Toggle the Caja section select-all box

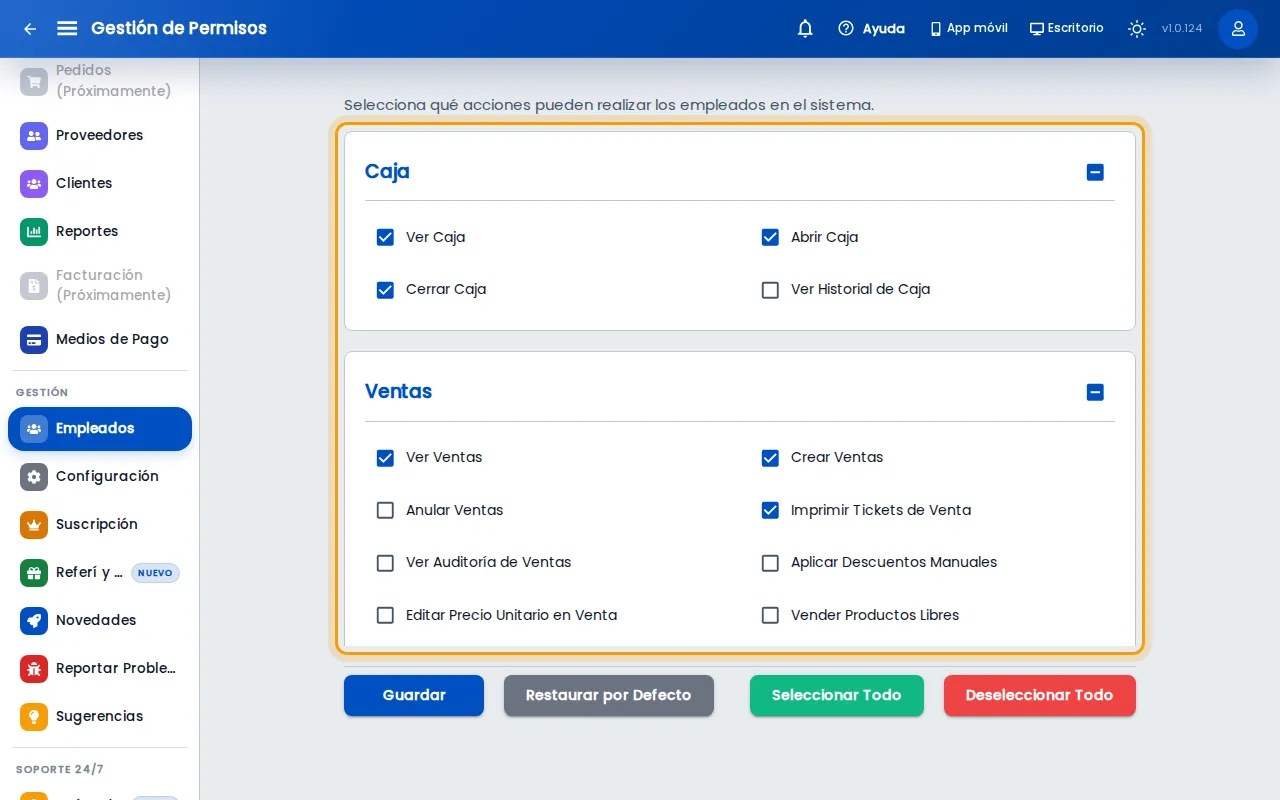1095,172
